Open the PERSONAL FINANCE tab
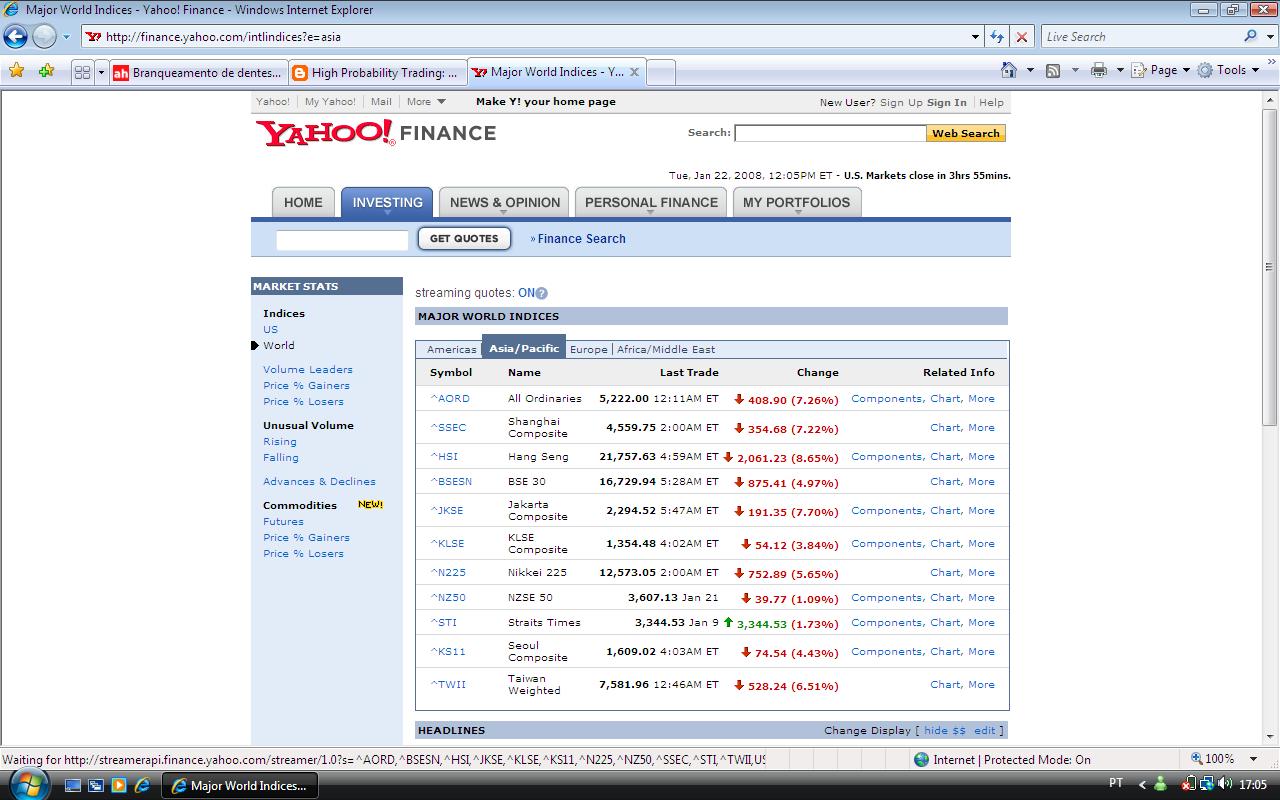Image resolution: width=1280 pixels, height=800 pixels. [x=651, y=202]
